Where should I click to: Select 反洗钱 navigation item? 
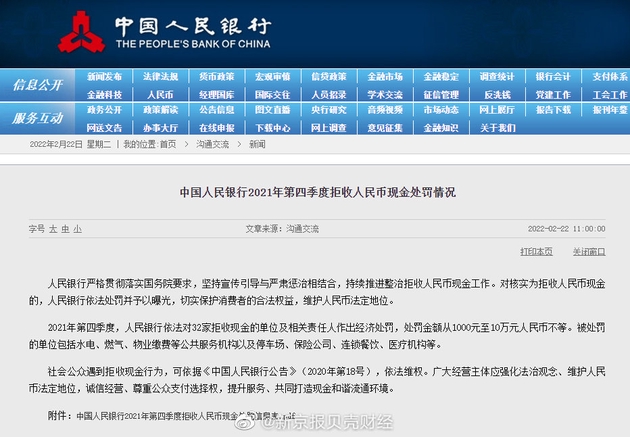click(x=497, y=95)
